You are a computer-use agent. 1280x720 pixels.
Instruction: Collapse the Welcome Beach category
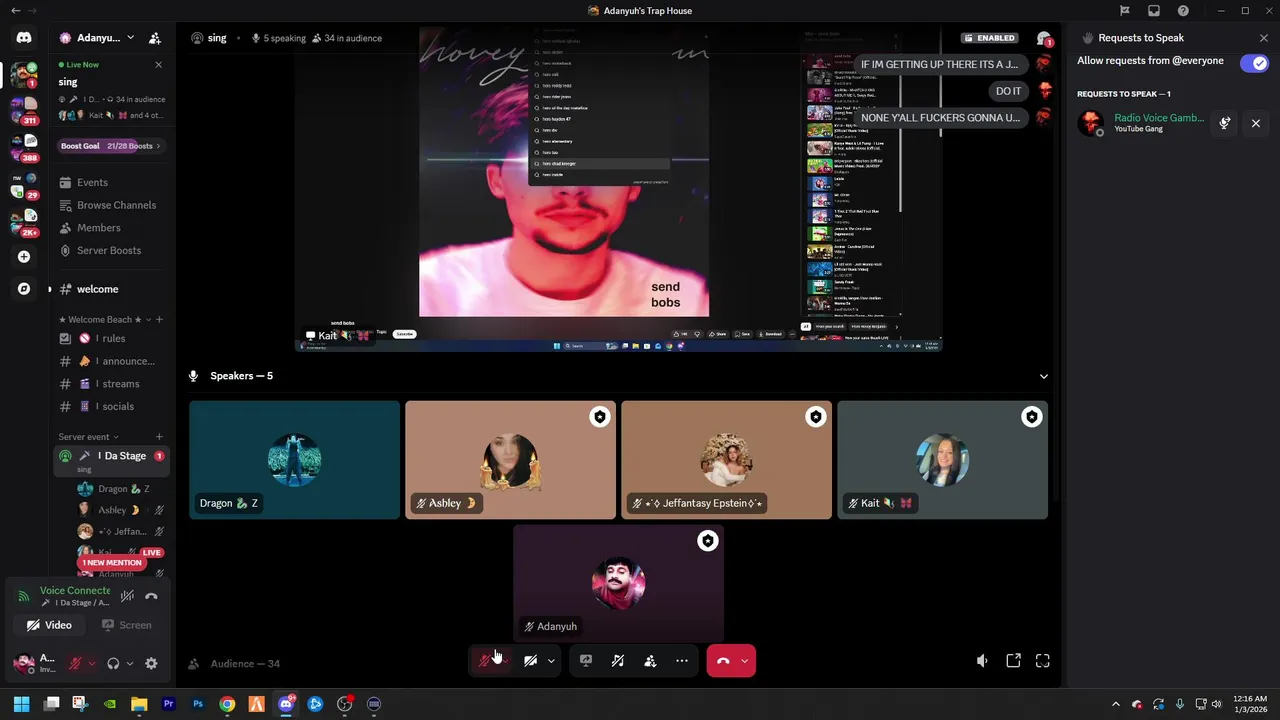tap(105, 320)
